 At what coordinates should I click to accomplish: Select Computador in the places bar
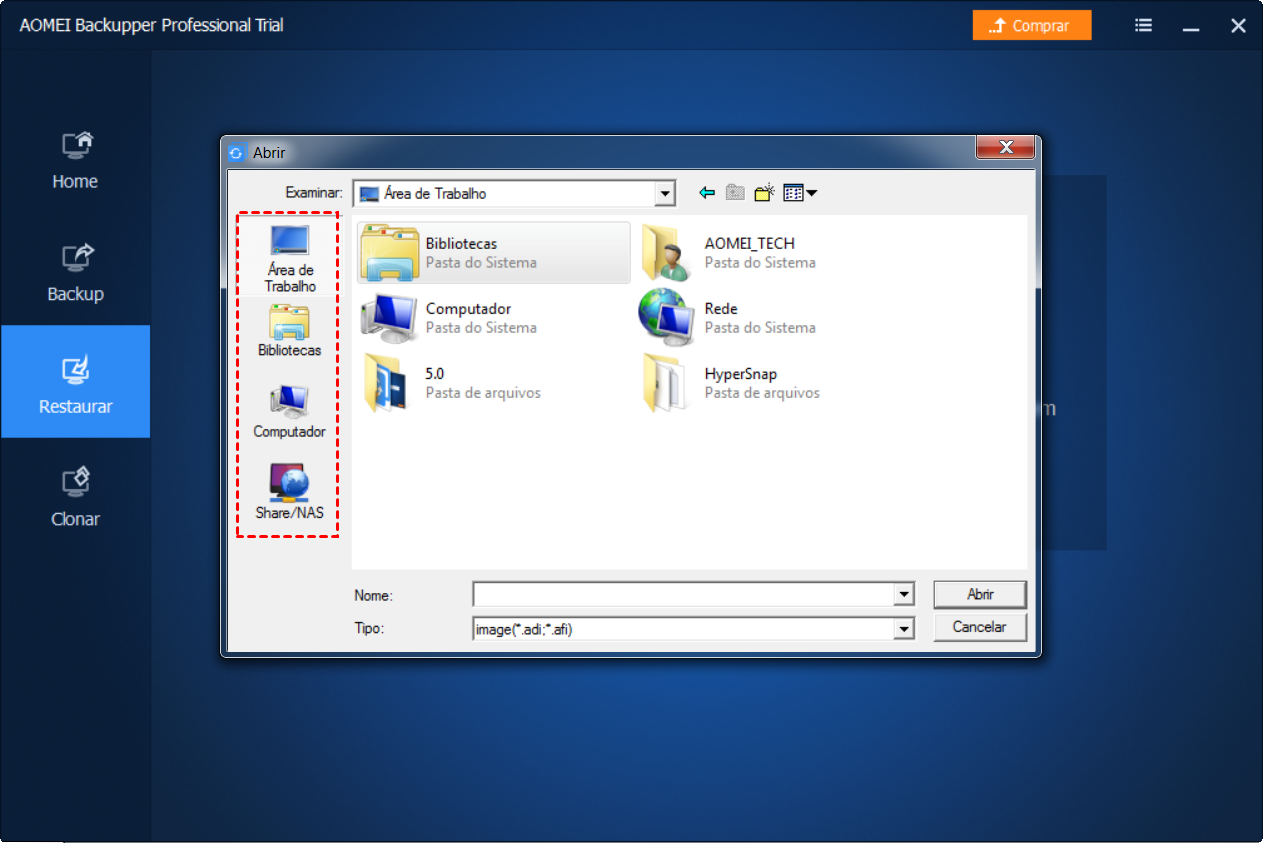(x=290, y=411)
